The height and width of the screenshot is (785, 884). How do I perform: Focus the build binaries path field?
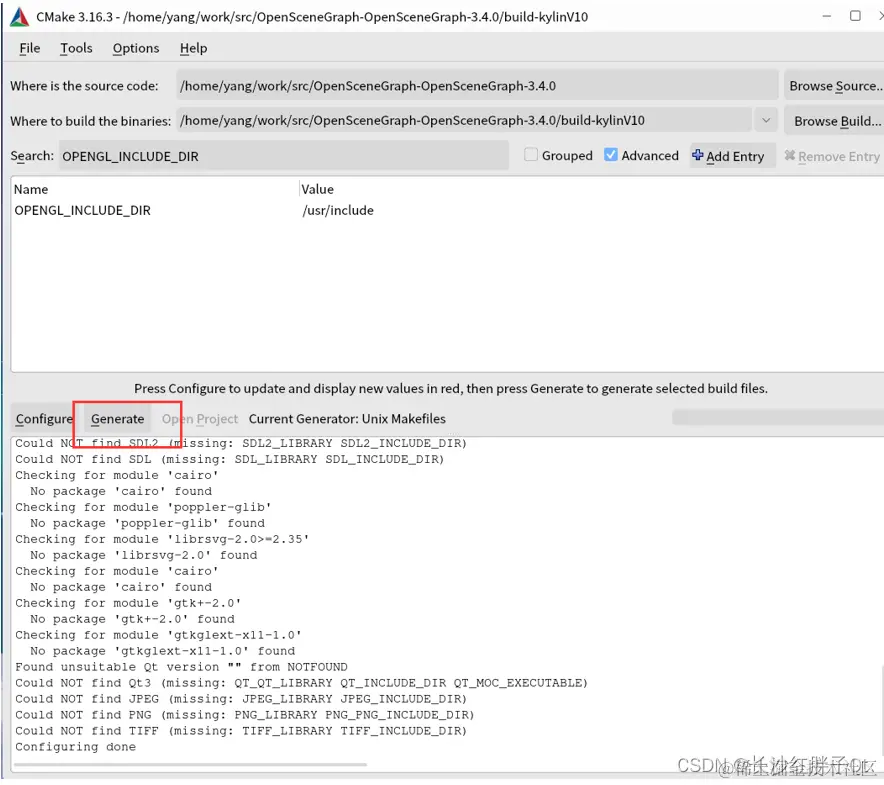[x=465, y=120]
